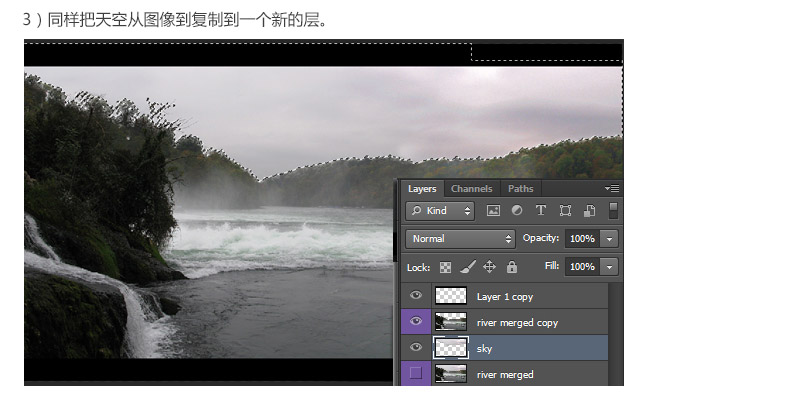Open the Fill slider dropdown arrow
The image size is (800, 393).
pos(609,266)
